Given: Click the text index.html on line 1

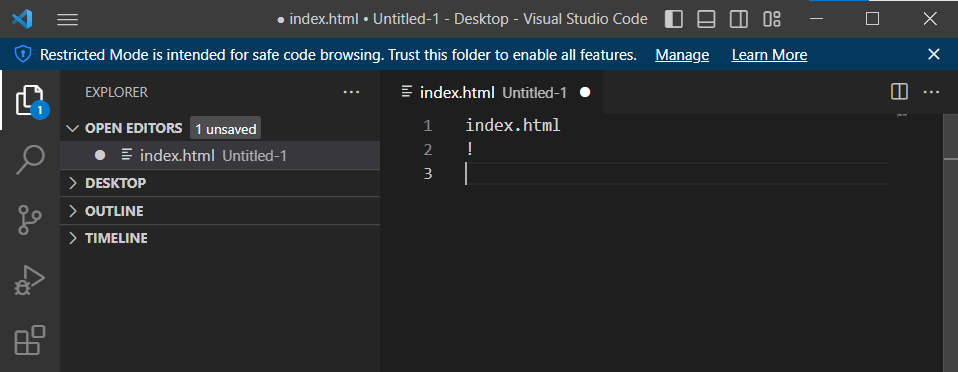Looking at the screenshot, I should [513, 126].
